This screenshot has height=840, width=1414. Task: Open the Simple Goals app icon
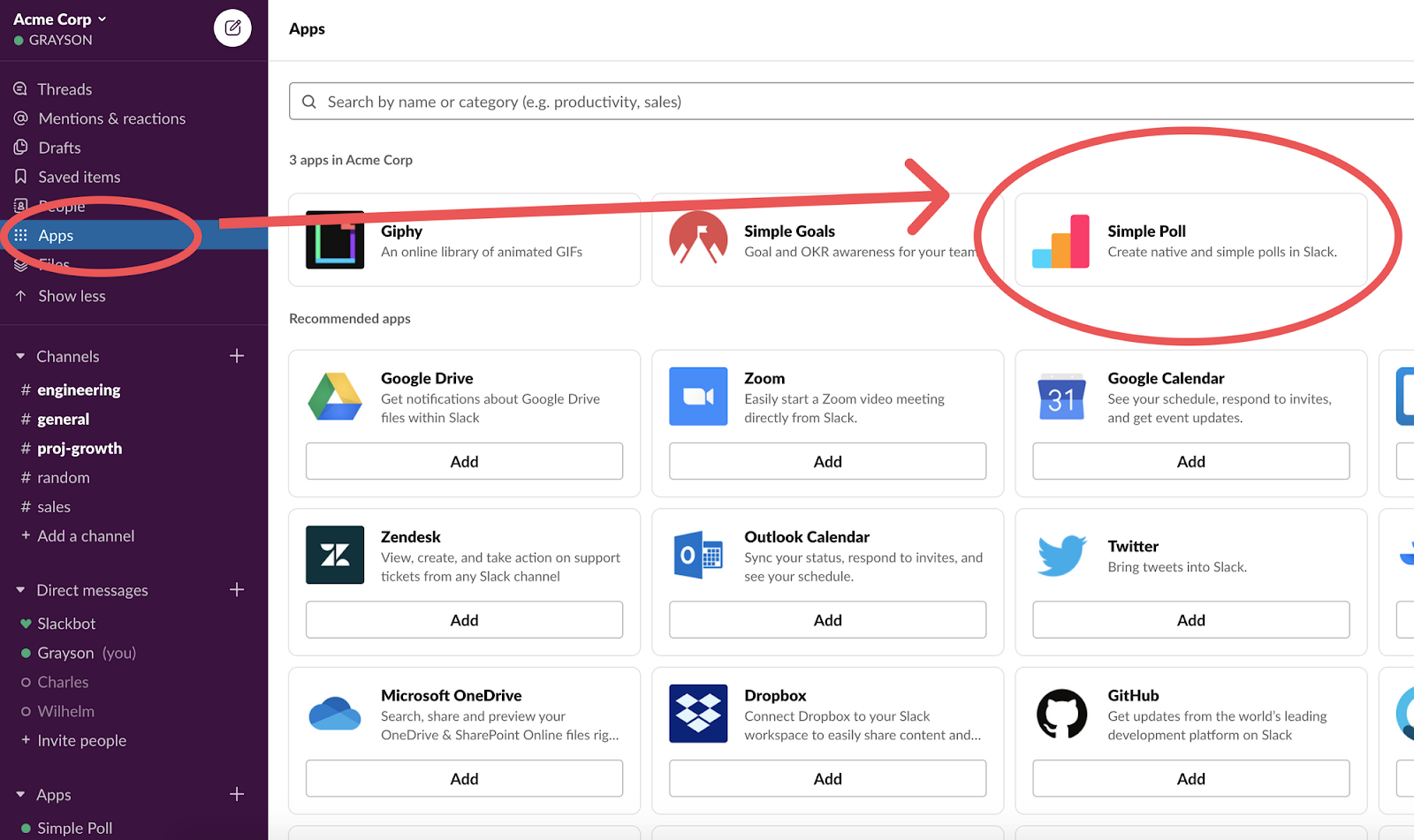pos(698,238)
